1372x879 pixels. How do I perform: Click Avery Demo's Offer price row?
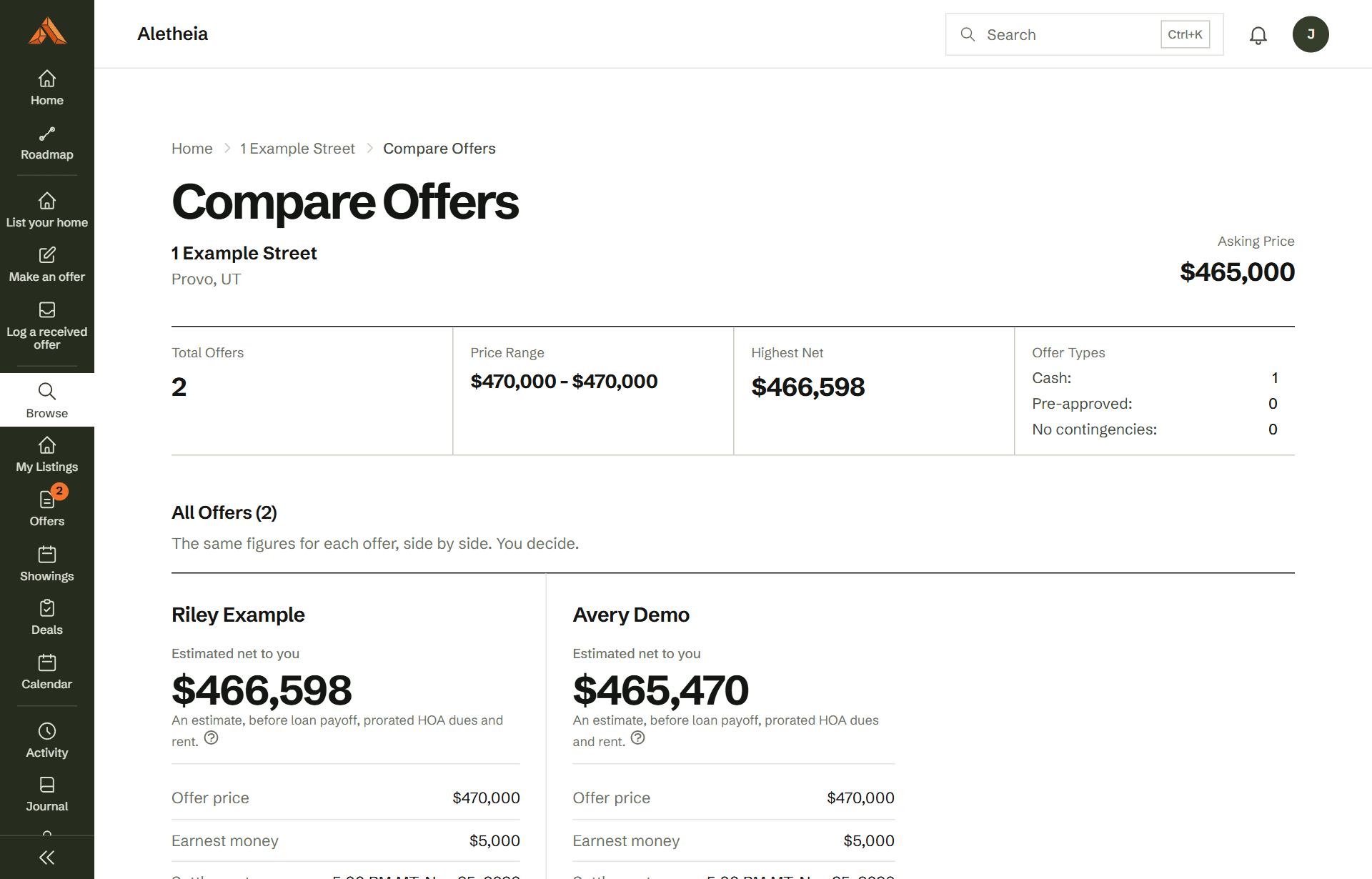tap(734, 798)
